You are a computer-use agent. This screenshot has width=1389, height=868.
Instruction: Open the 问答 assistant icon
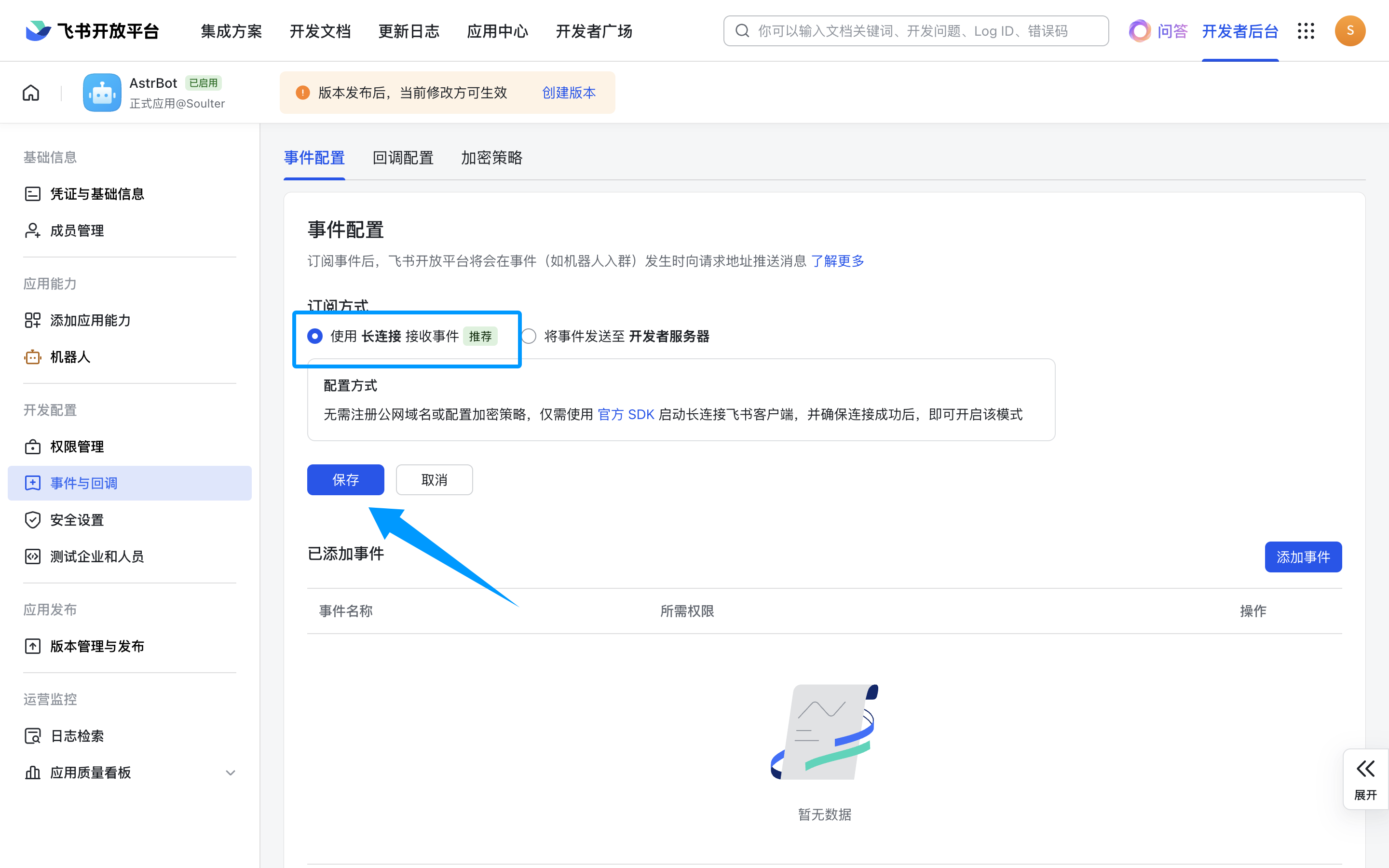1139,30
